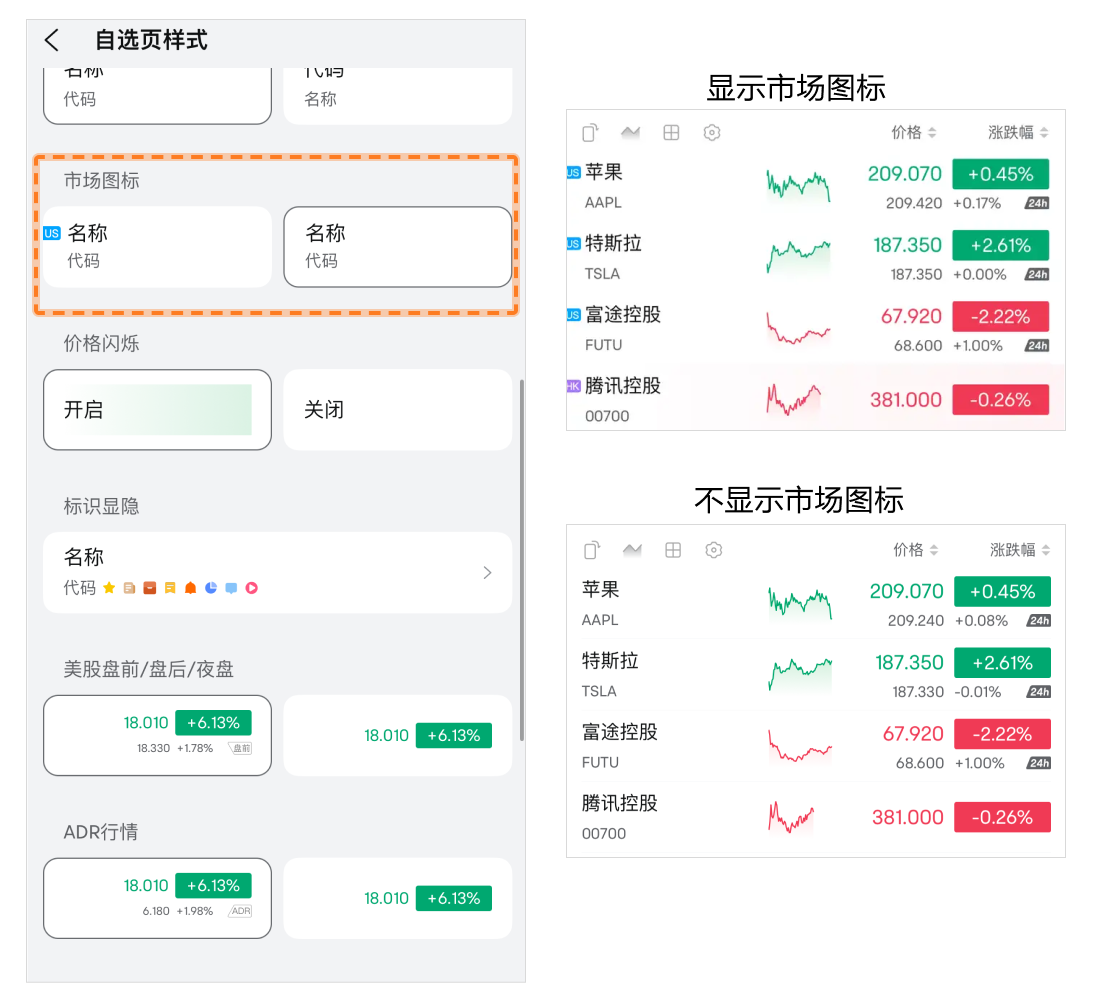Click the grid icon in the 显示市场图标 preview
The image size is (1093, 1002).
671,132
